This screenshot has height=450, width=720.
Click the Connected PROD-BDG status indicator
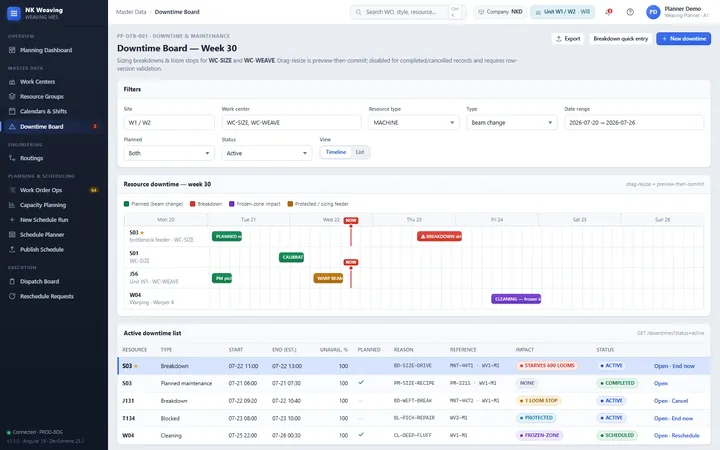coord(35,432)
